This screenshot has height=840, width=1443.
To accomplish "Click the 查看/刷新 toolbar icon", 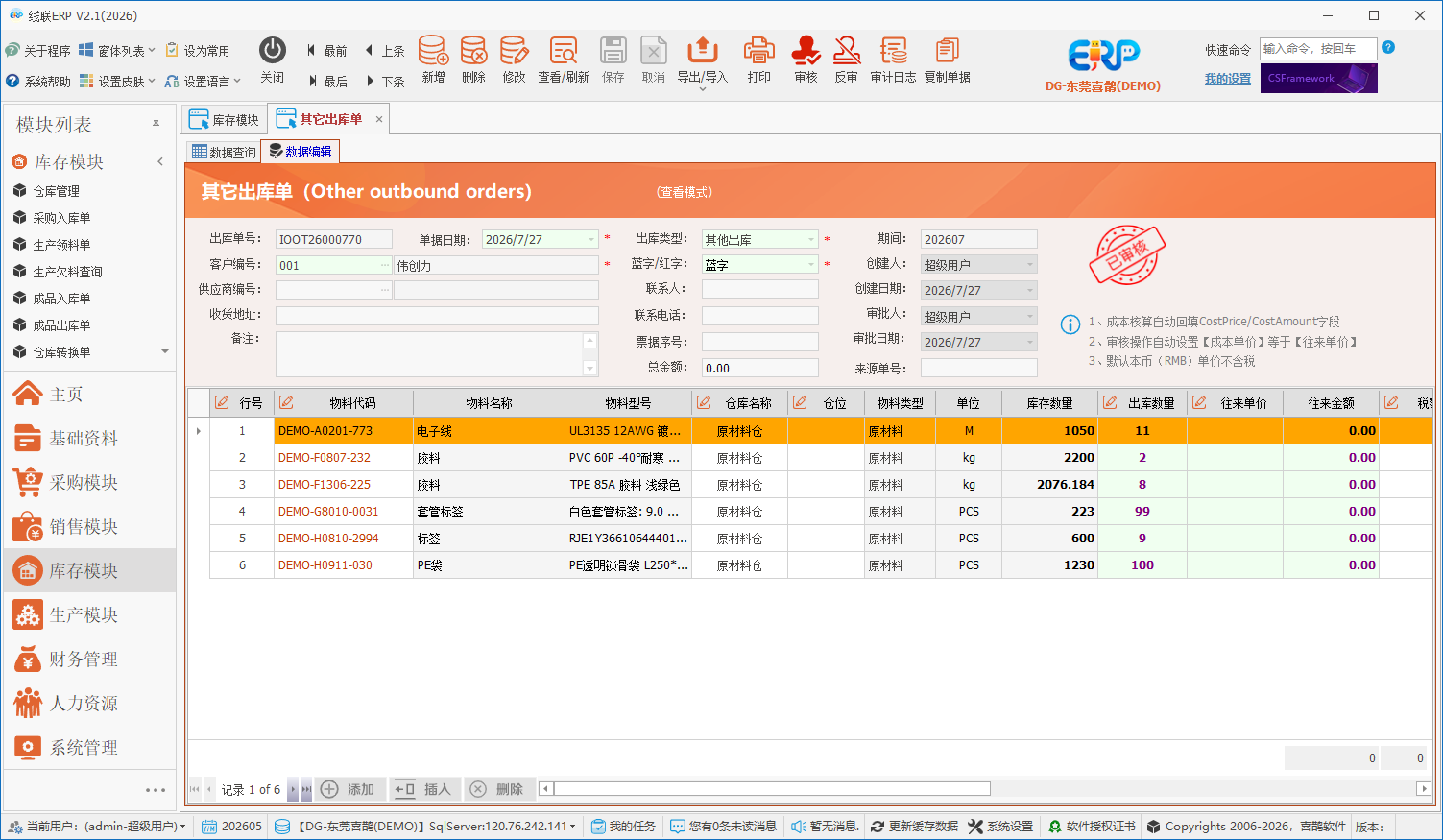I will click(x=564, y=51).
